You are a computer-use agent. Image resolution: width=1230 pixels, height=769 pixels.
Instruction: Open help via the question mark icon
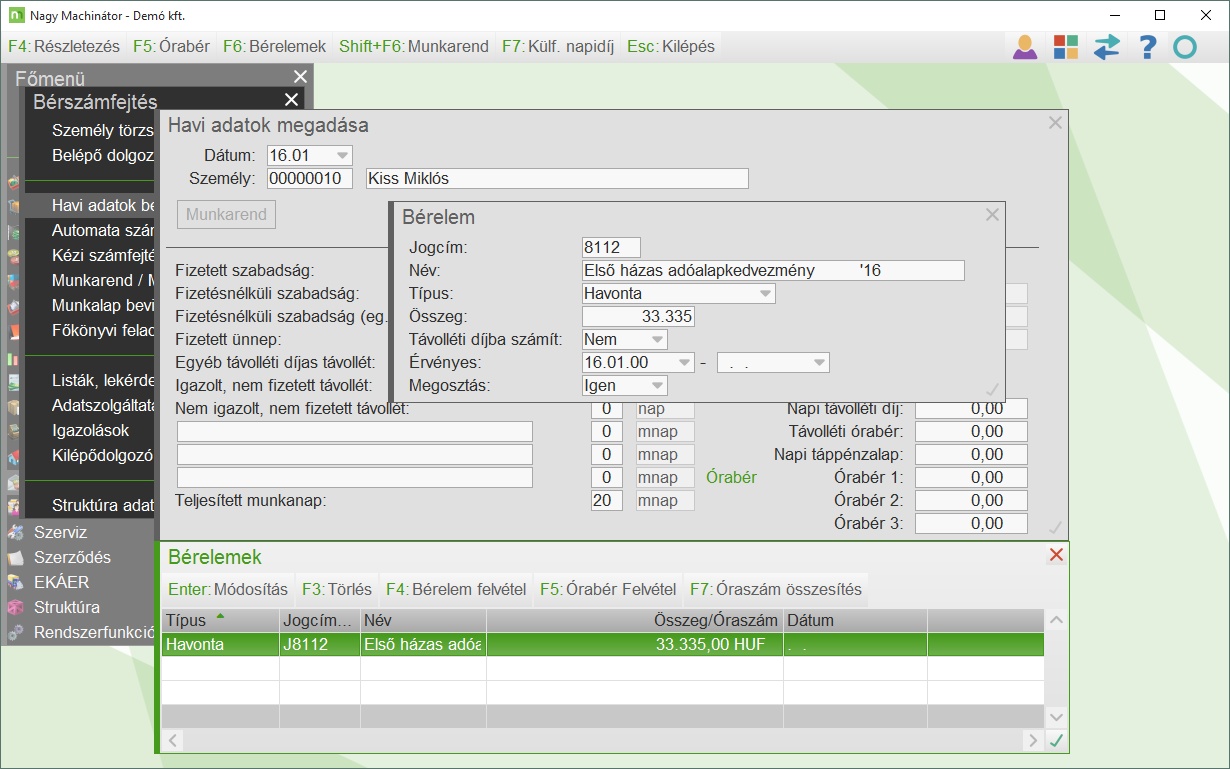[1147, 47]
